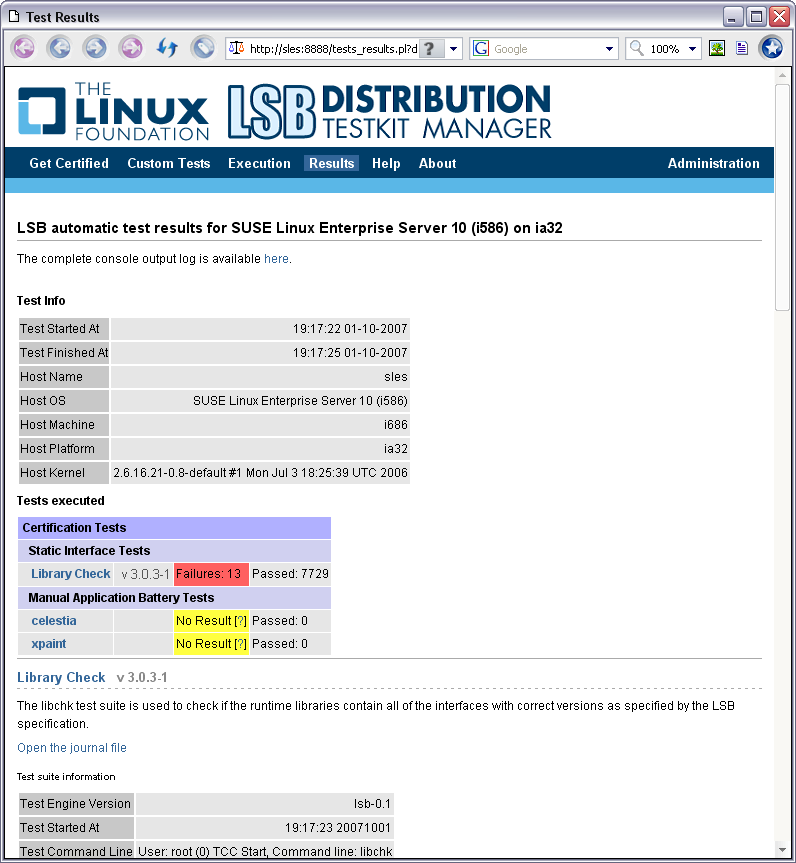Click the 'No Result' text in celestia row

[203, 621]
